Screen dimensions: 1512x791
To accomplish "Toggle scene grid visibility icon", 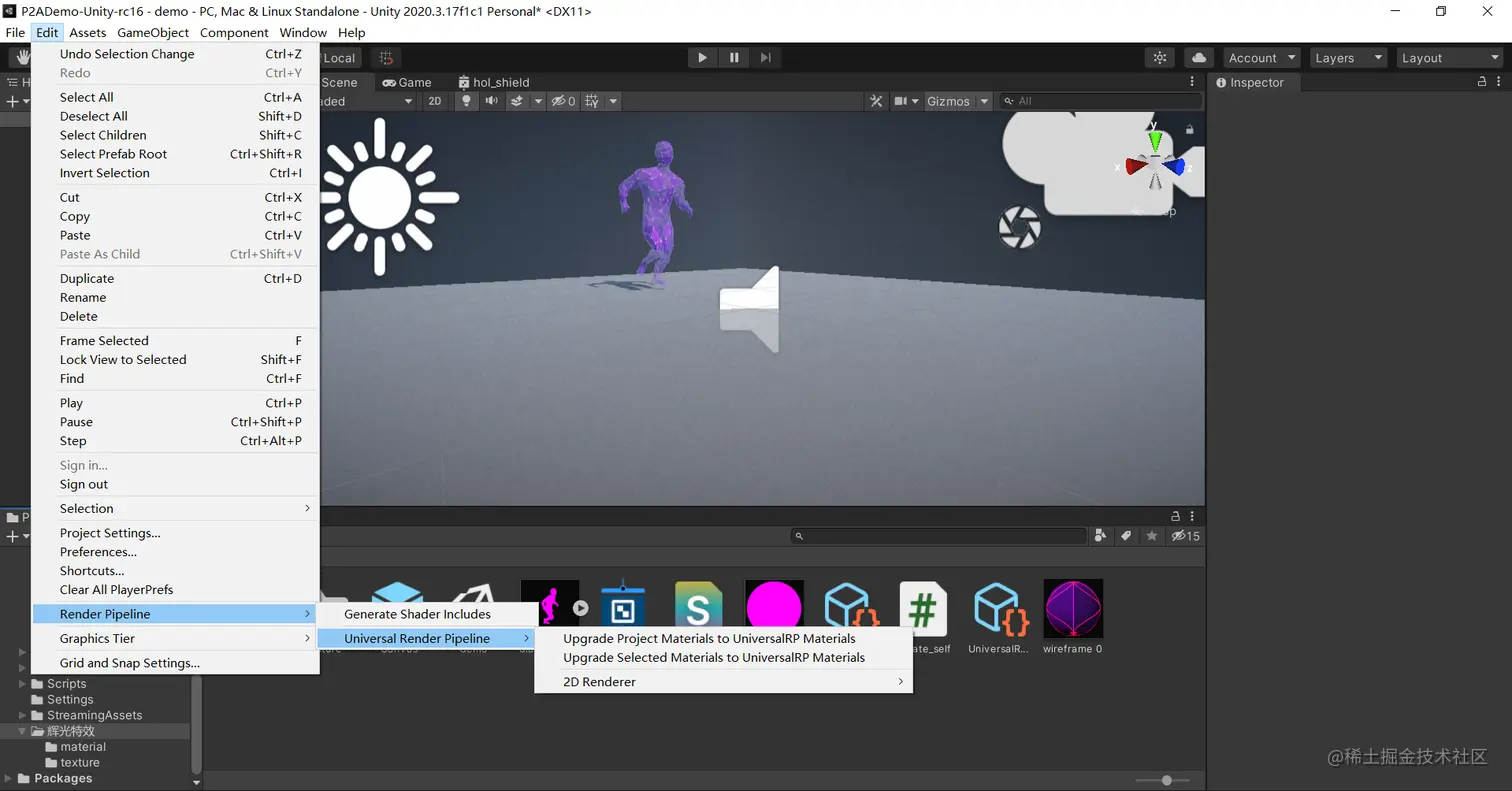I will point(592,101).
